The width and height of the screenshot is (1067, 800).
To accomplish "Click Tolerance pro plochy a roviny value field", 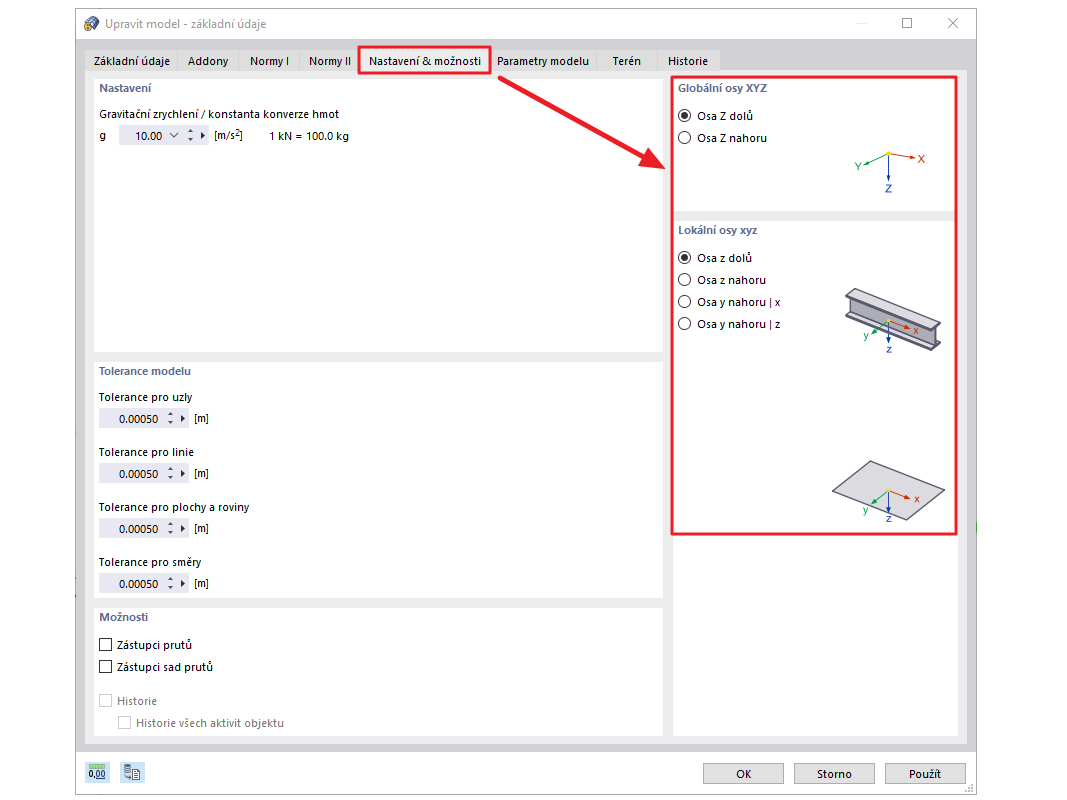I will [132, 529].
